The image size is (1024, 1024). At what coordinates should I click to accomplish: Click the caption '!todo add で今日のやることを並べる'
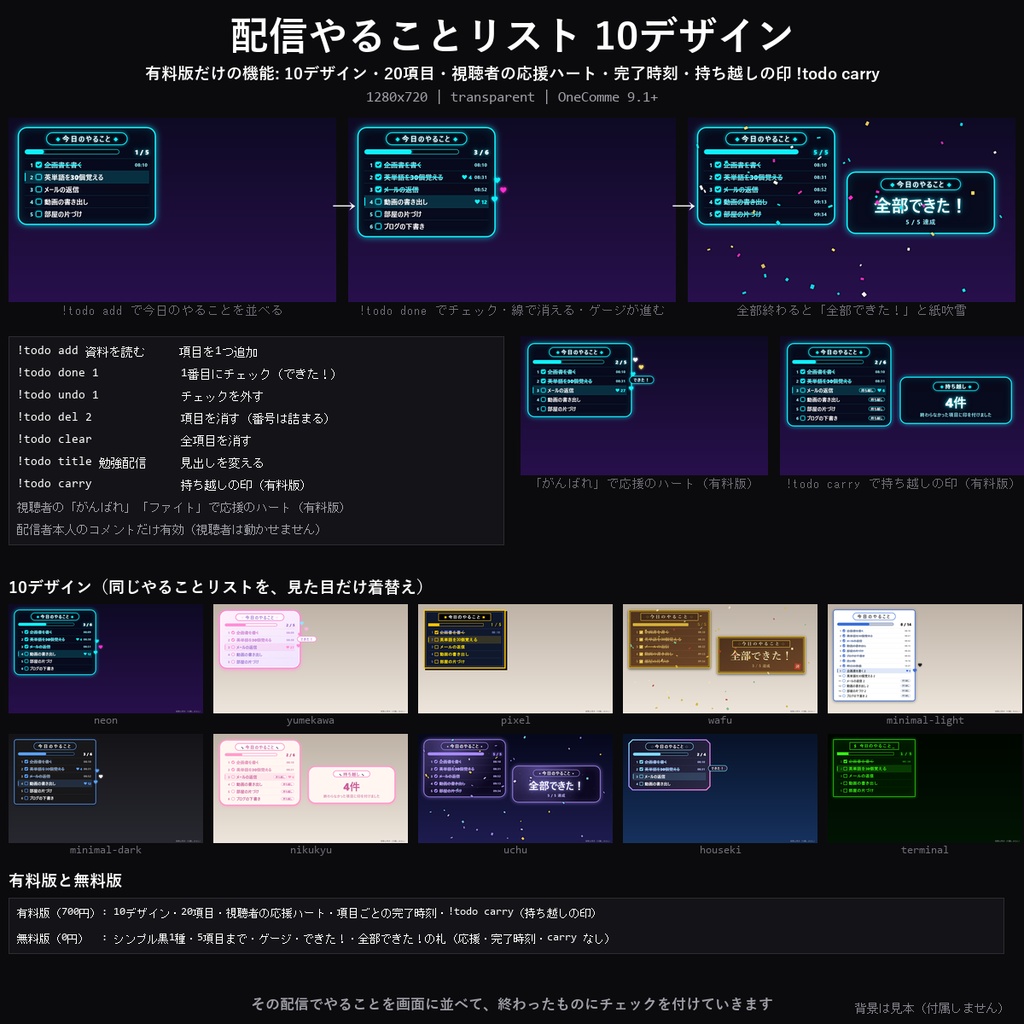[172, 311]
